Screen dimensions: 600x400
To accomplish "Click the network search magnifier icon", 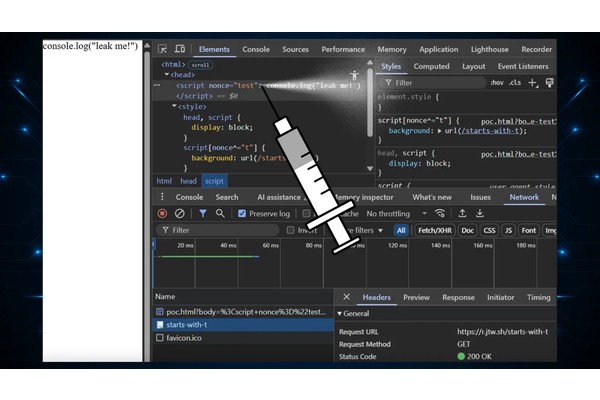I will pyautogui.click(x=220, y=214).
